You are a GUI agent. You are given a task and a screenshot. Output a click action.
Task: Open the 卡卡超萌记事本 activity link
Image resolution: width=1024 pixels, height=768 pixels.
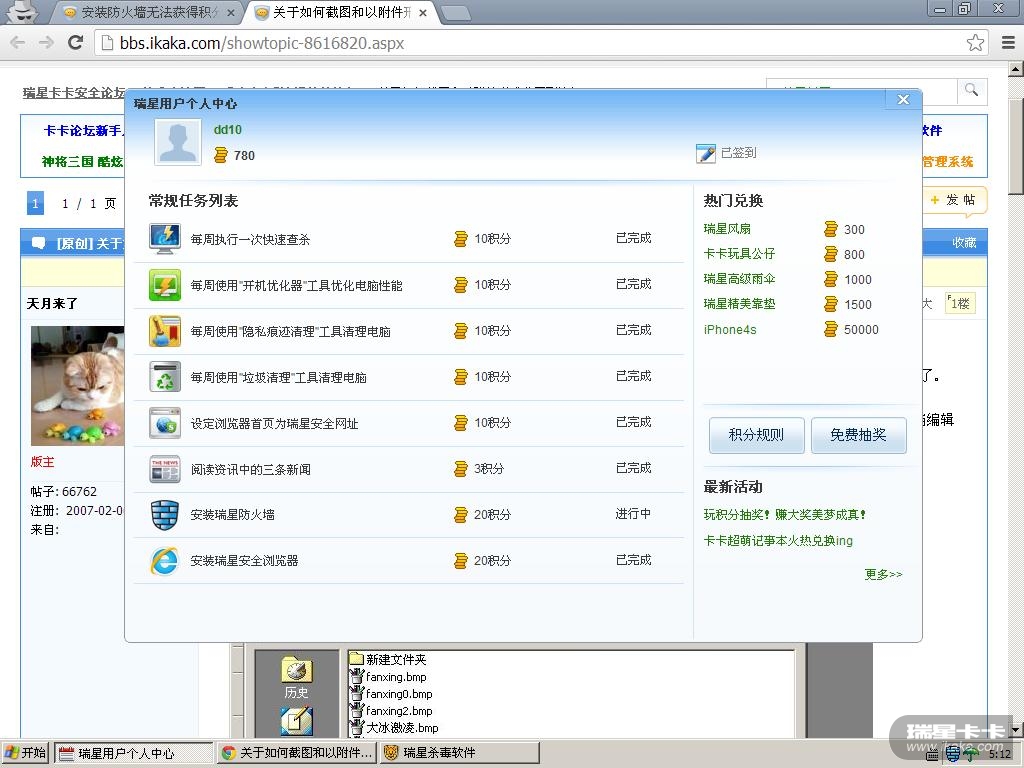[x=778, y=541]
